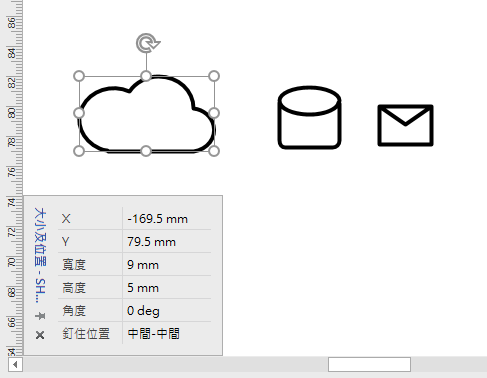Click the bottom-middle handle of cloud
The height and width of the screenshot is (378, 487).
click(x=146, y=151)
